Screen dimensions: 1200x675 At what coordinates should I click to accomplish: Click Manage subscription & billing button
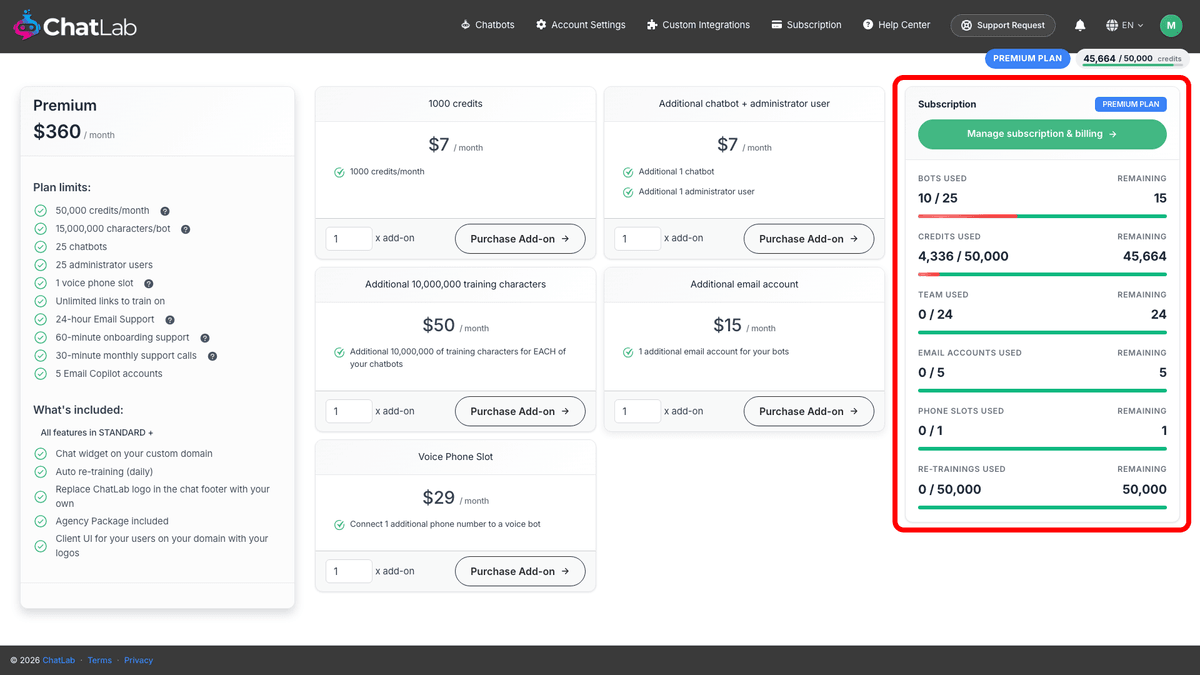[1042, 134]
